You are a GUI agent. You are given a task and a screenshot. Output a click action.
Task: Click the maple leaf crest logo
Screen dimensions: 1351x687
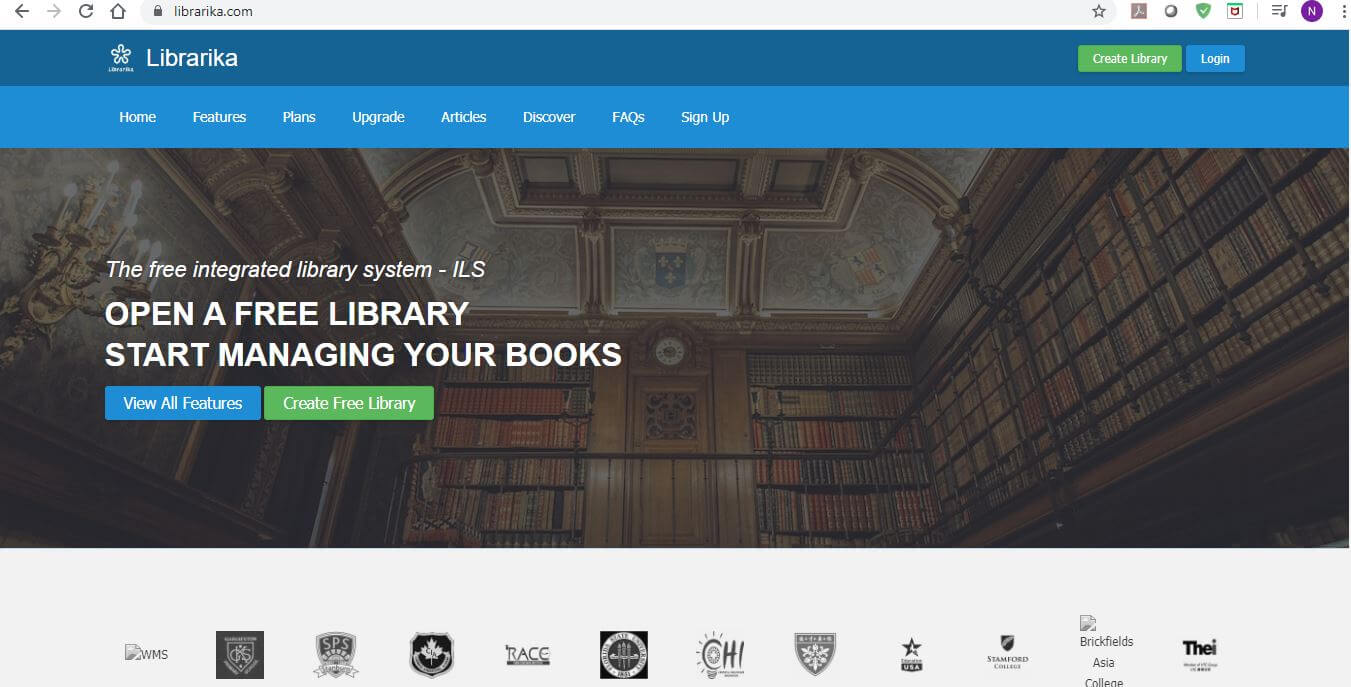click(432, 655)
